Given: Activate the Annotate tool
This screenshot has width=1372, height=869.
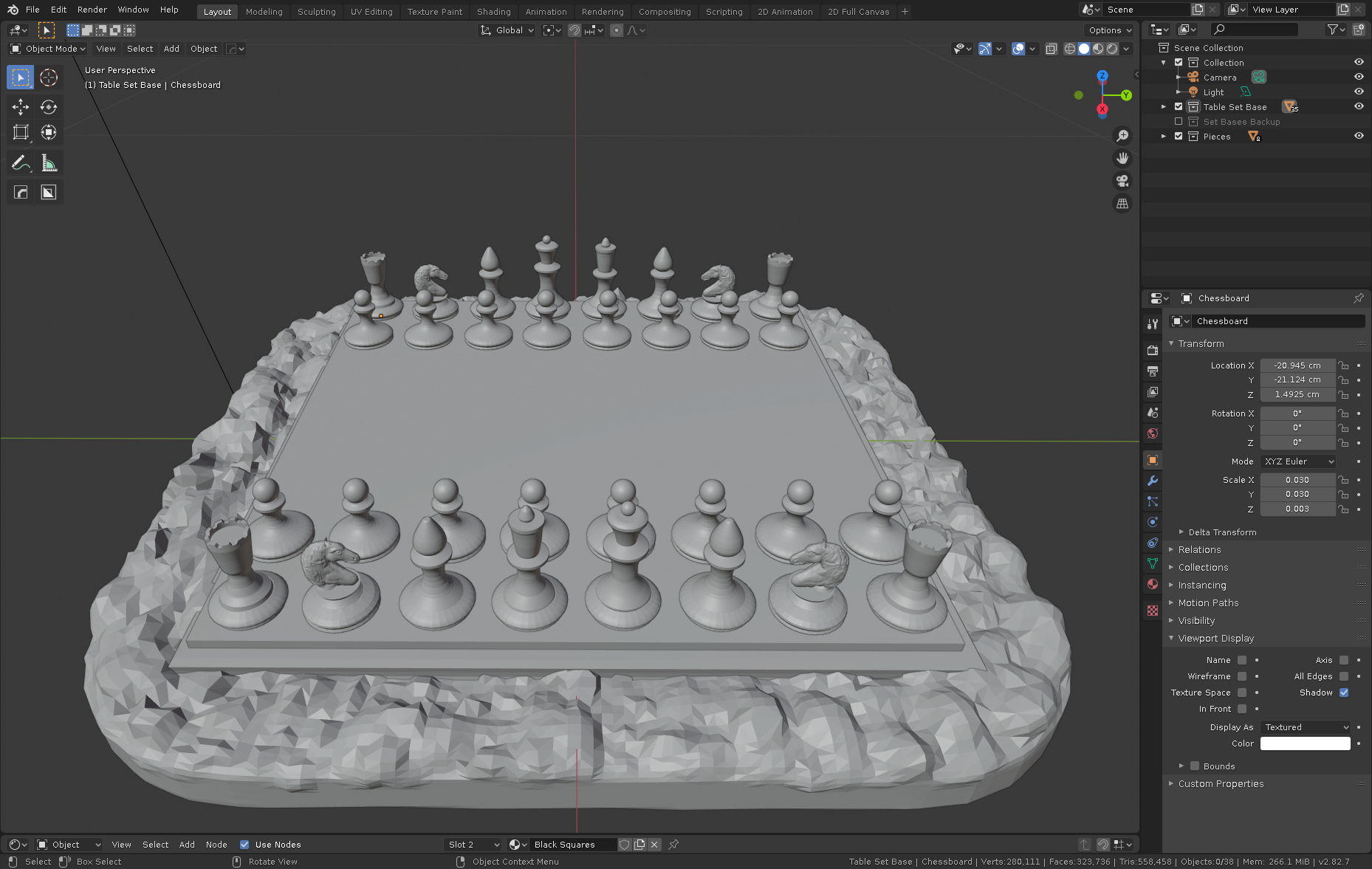Looking at the screenshot, I should pyautogui.click(x=21, y=163).
